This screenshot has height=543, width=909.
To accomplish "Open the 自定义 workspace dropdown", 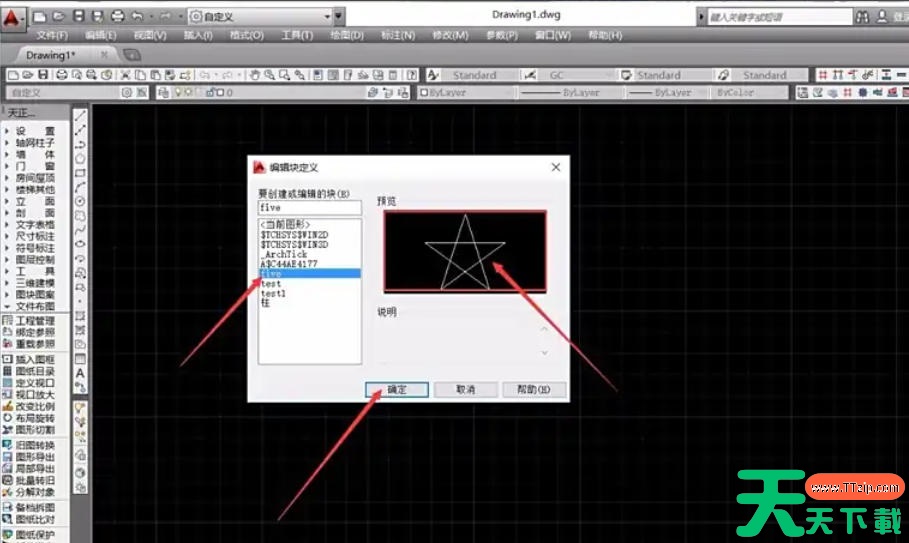I will pyautogui.click(x=263, y=17).
